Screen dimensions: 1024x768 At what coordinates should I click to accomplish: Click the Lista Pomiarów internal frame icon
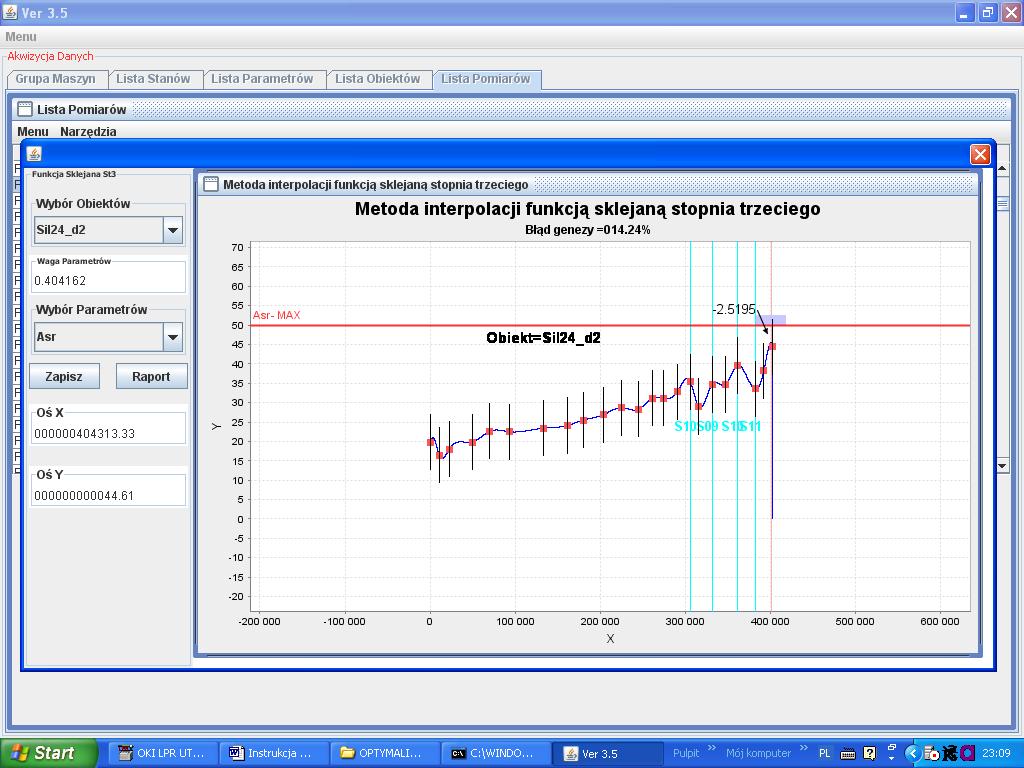click(x=25, y=109)
